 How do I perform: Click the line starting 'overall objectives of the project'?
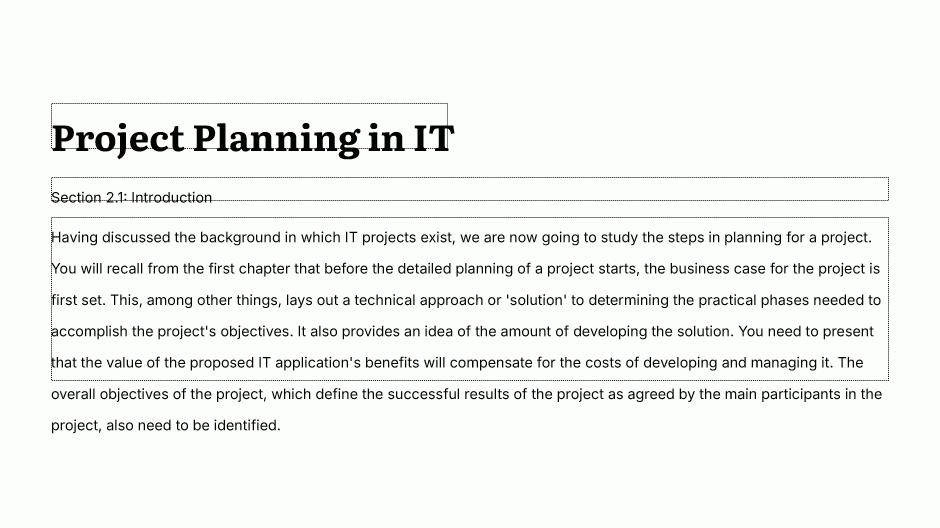click(466, 394)
